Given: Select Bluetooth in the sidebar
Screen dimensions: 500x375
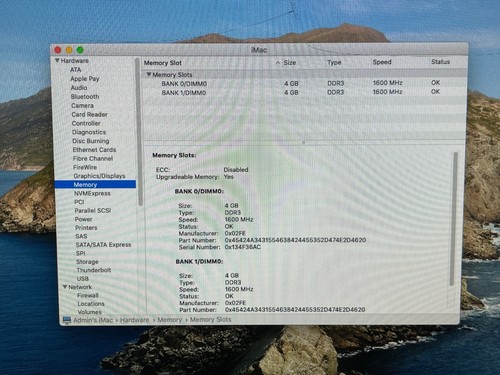Looking at the screenshot, I should click(x=85, y=97).
